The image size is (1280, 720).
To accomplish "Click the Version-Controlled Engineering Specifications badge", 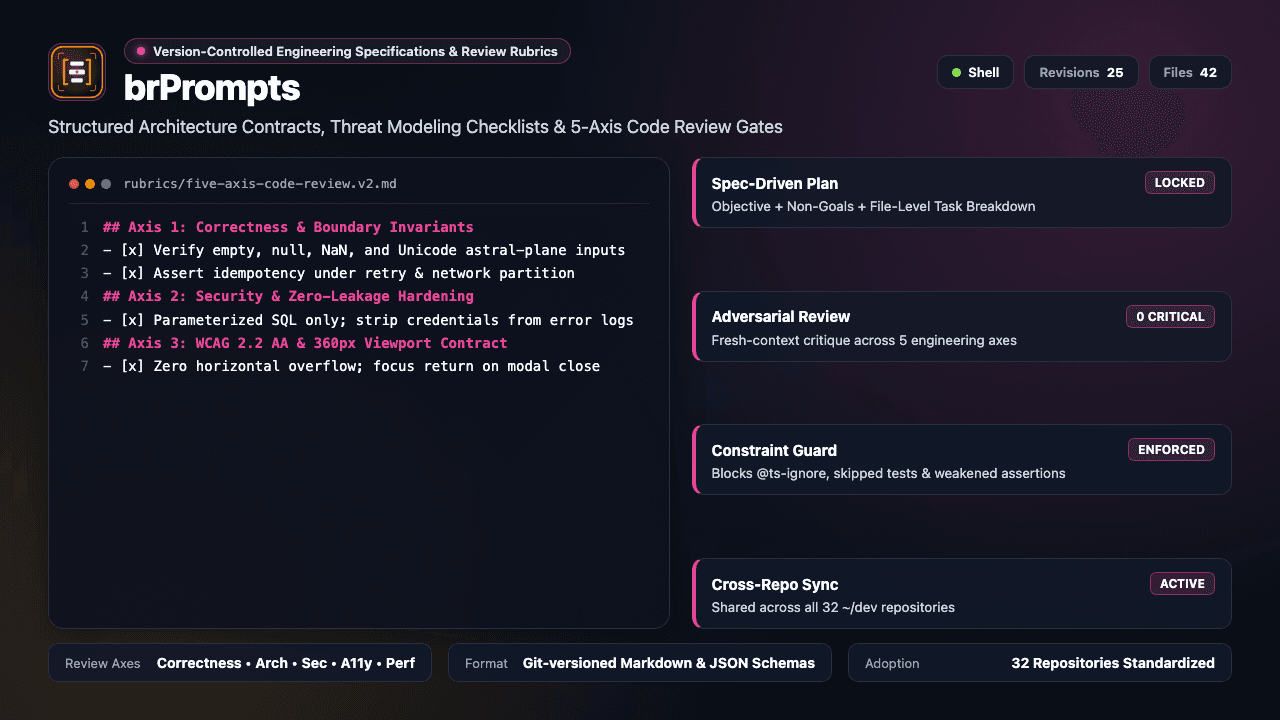I will pos(347,51).
